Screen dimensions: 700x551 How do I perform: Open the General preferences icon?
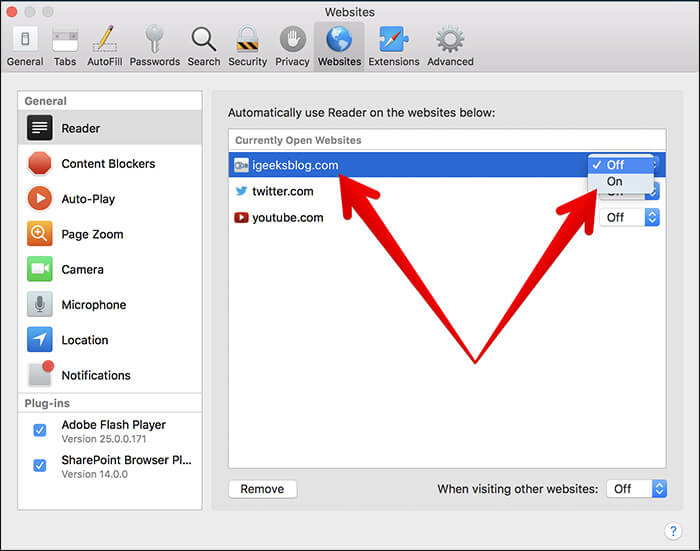pyautogui.click(x=25, y=39)
